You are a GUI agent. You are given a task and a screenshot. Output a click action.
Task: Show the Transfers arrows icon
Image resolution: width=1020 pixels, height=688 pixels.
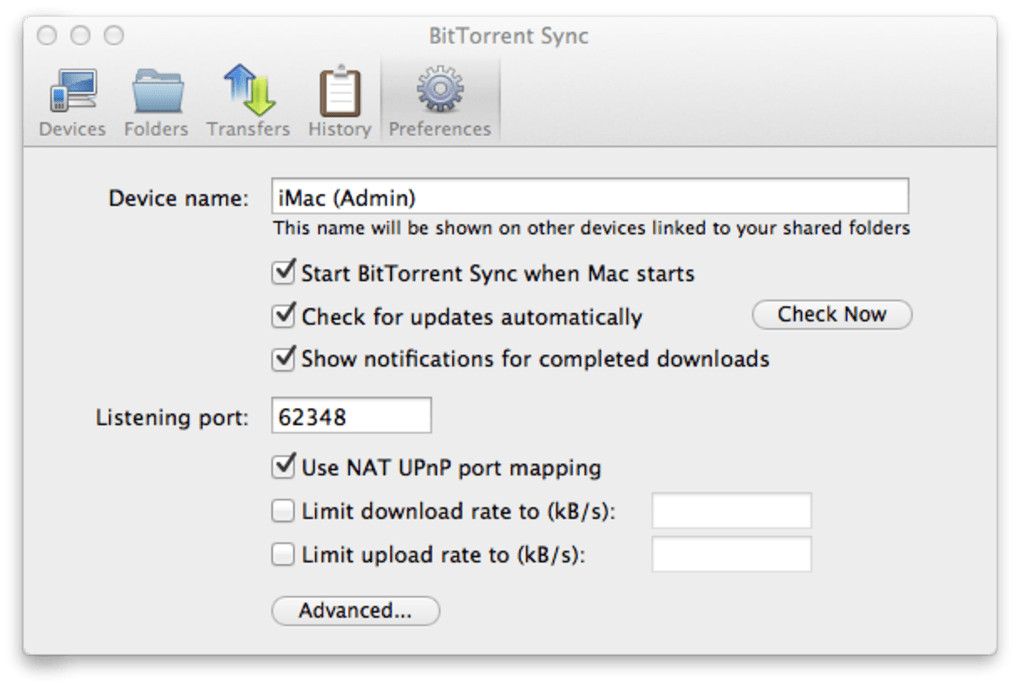(x=248, y=92)
